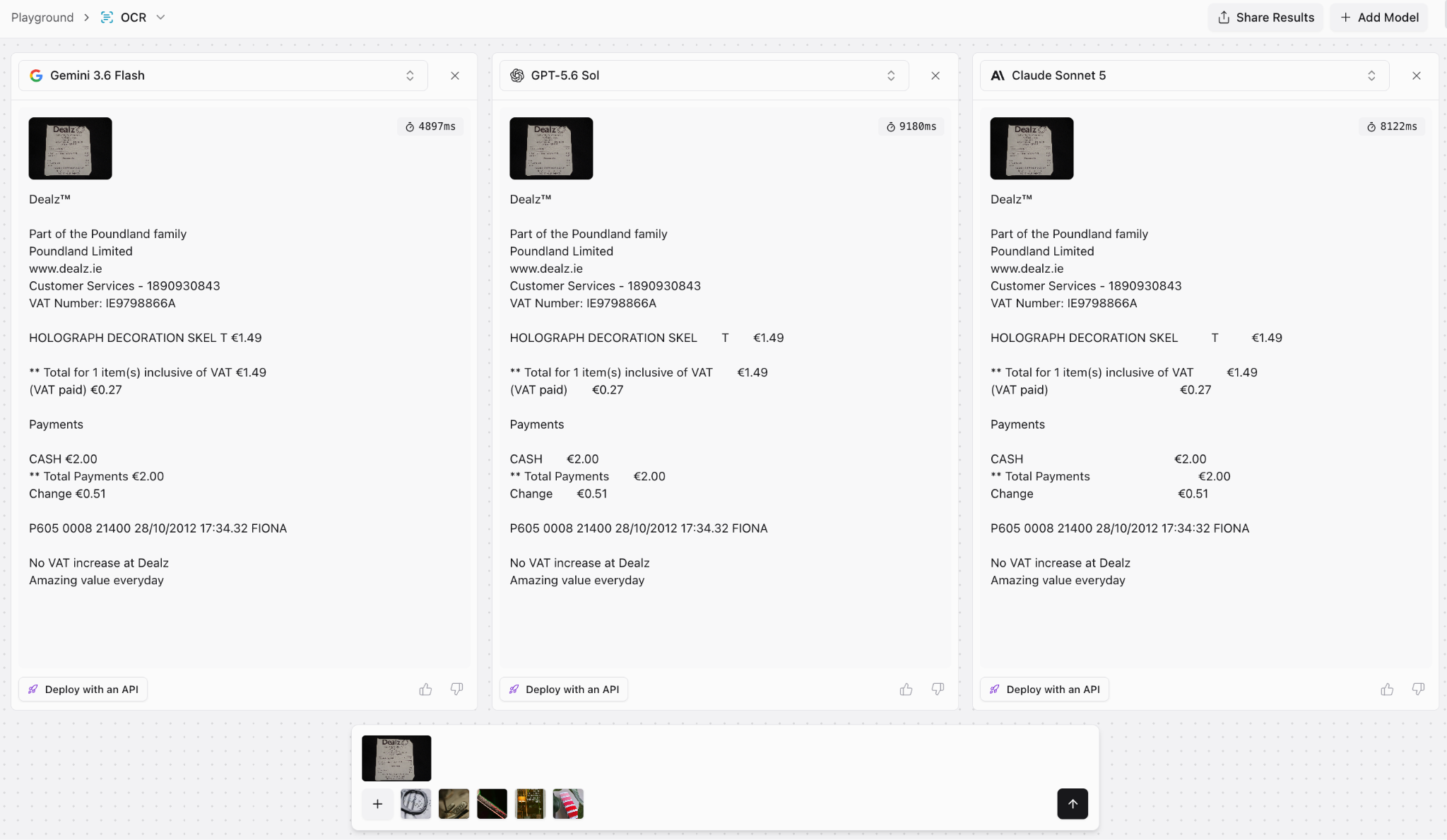
Task: Thumbs up the GPT-5.6 Sol result
Action: [906, 690]
